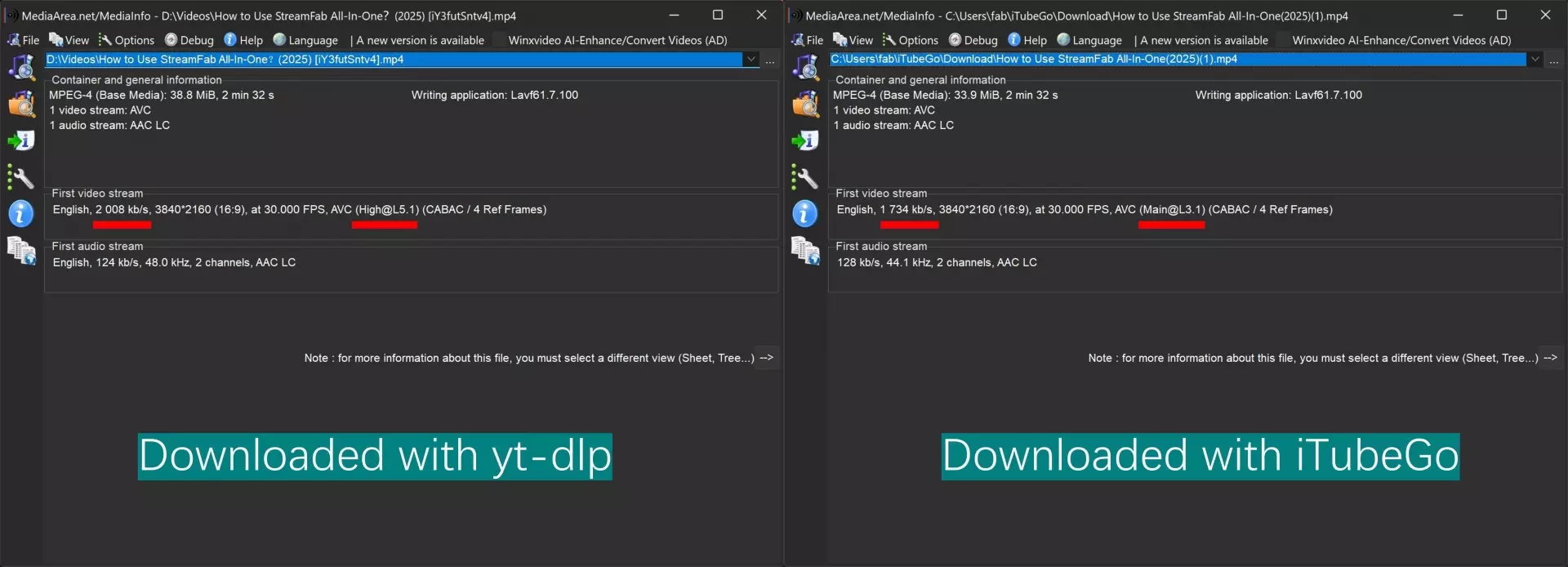This screenshot has width=1568, height=567.
Task: Click MediaInfo title bar icon of C:\Users\fab window
Action: coord(795,16)
